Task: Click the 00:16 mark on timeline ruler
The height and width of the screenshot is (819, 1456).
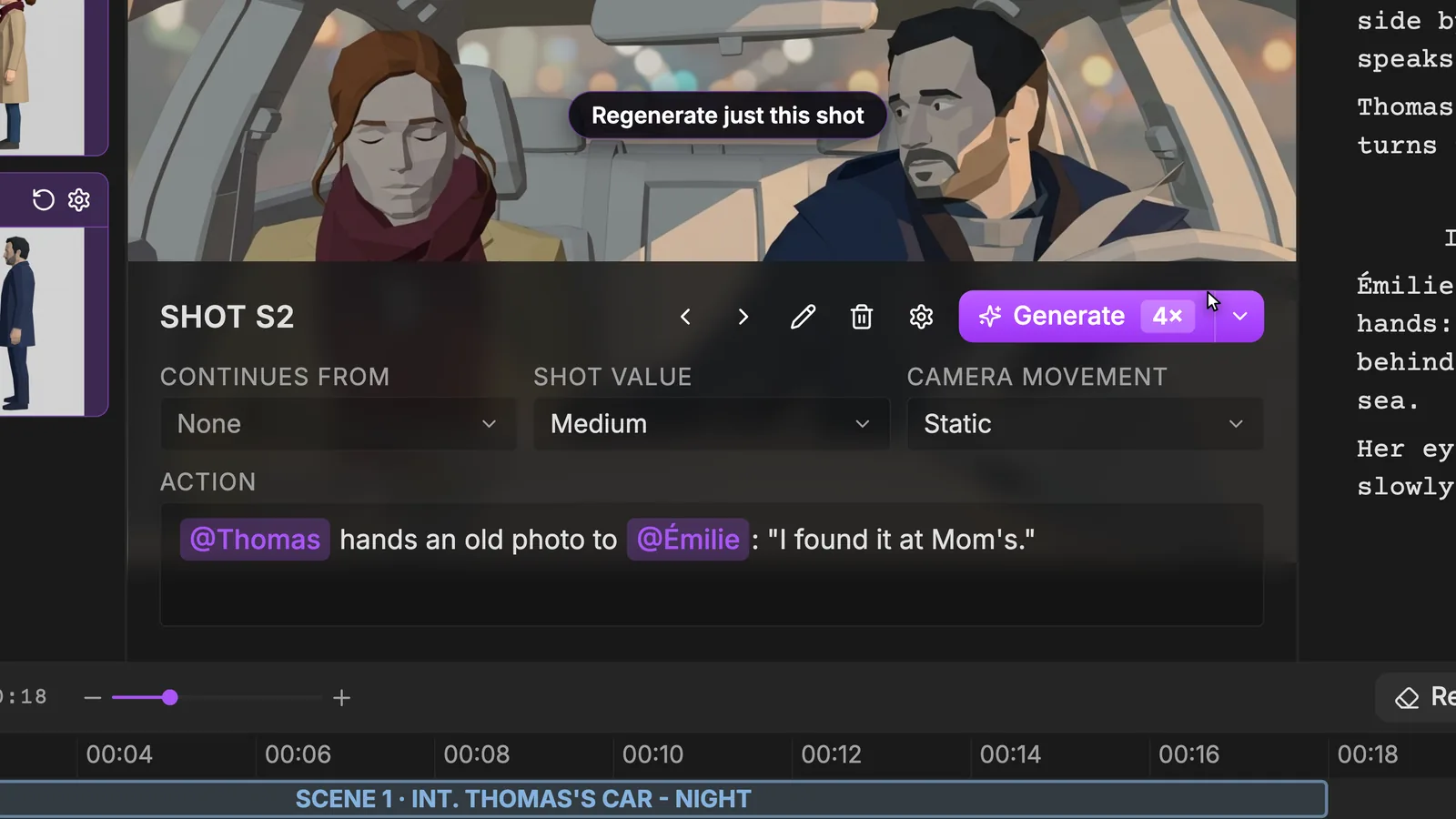Action: (1188, 754)
